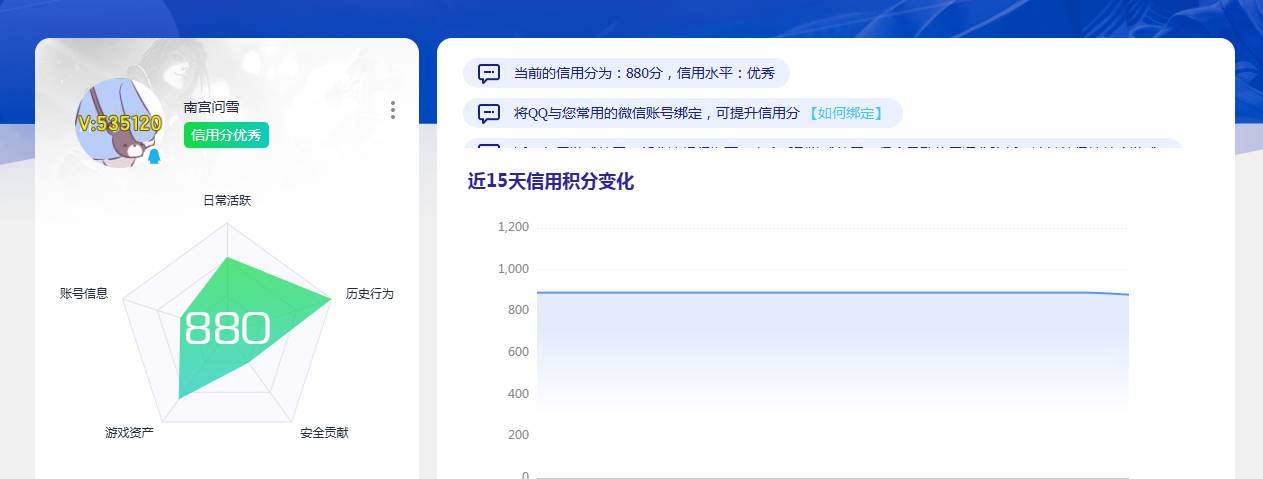Select 历史行为 radar chart label
Screen dimensions: 1263x479
[369, 294]
